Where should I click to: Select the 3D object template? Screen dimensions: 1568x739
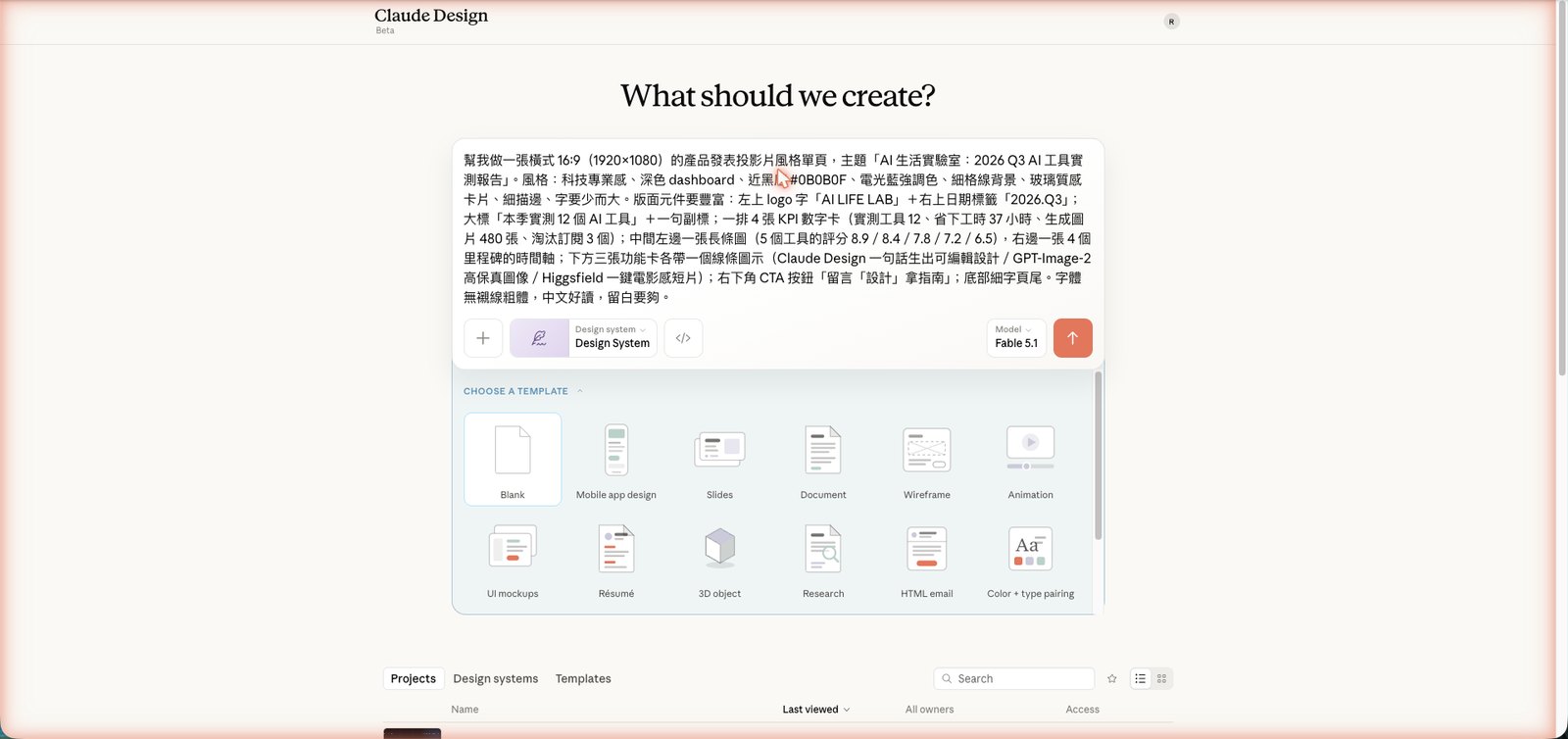click(x=720, y=559)
